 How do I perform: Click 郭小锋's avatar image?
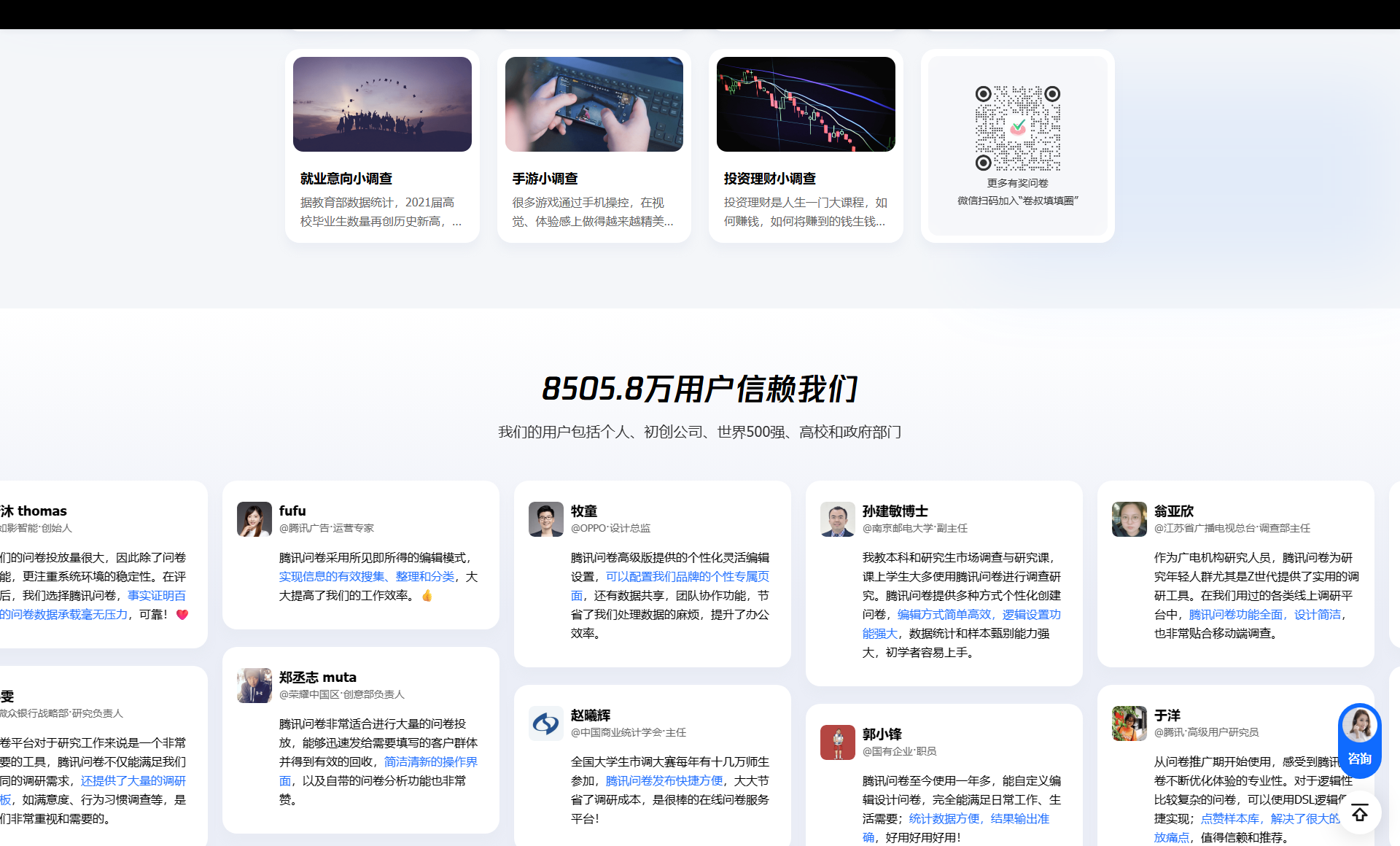pos(838,742)
